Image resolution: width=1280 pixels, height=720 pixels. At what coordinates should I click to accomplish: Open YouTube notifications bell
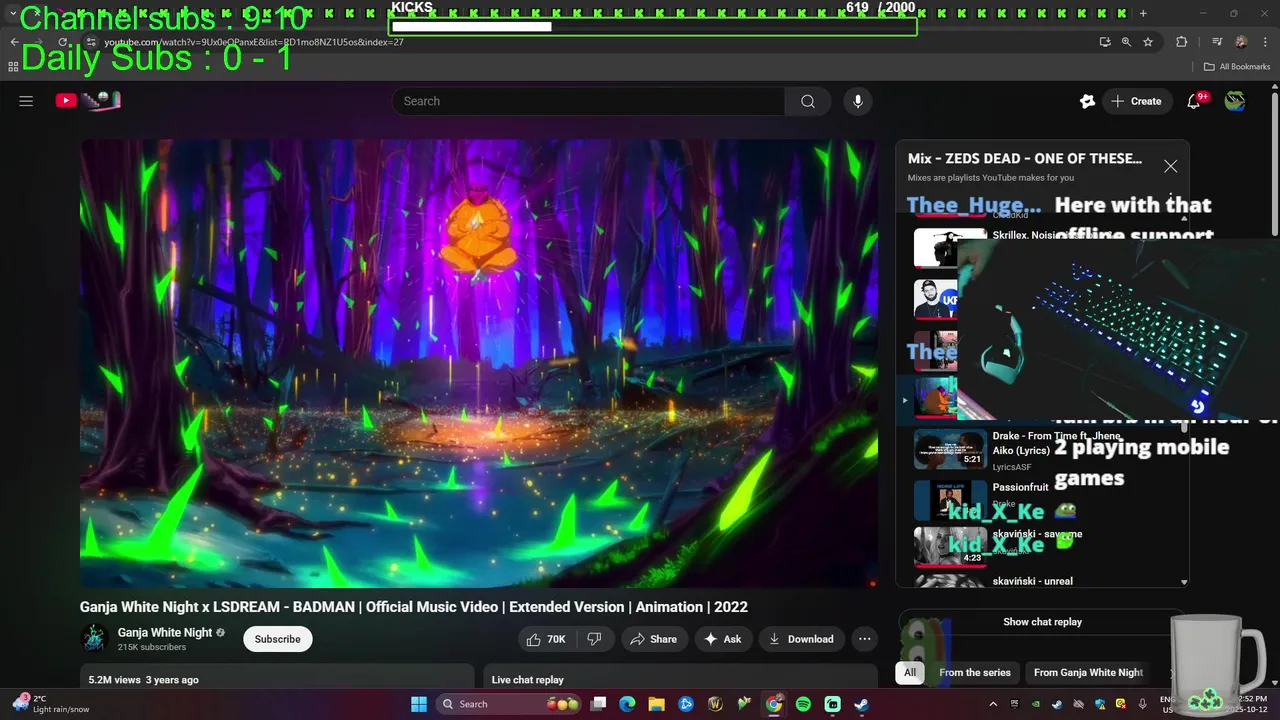click(1194, 101)
